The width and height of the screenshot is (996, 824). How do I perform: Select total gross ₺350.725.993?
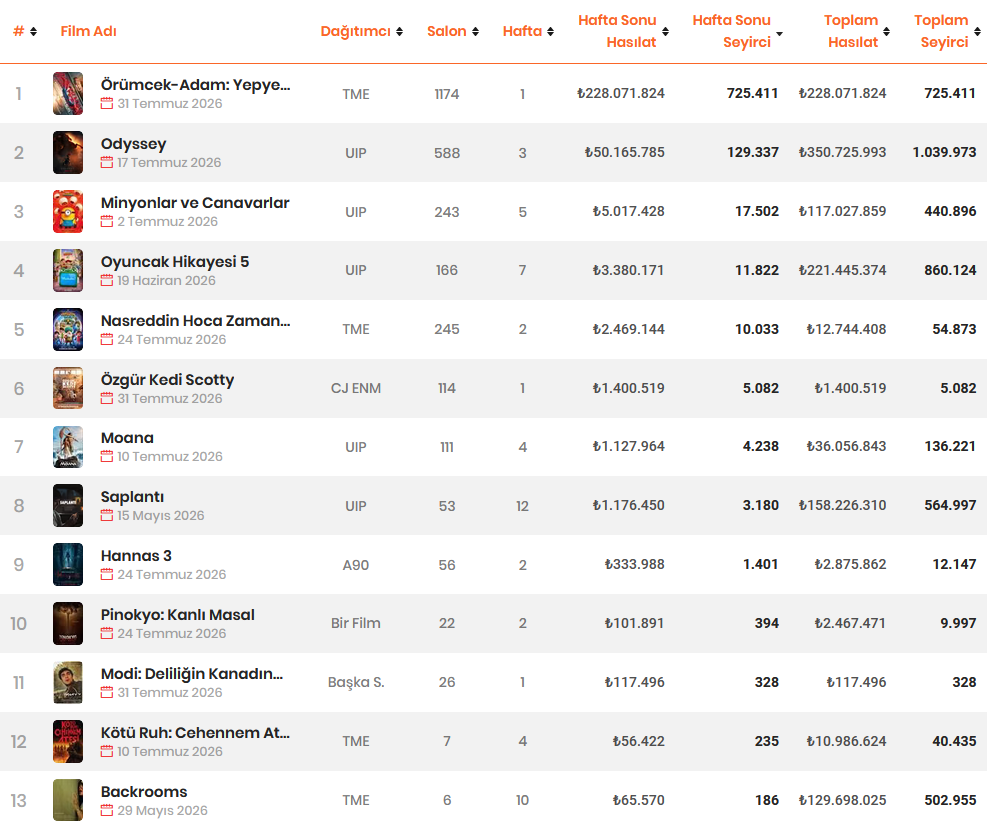click(x=842, y=152)
